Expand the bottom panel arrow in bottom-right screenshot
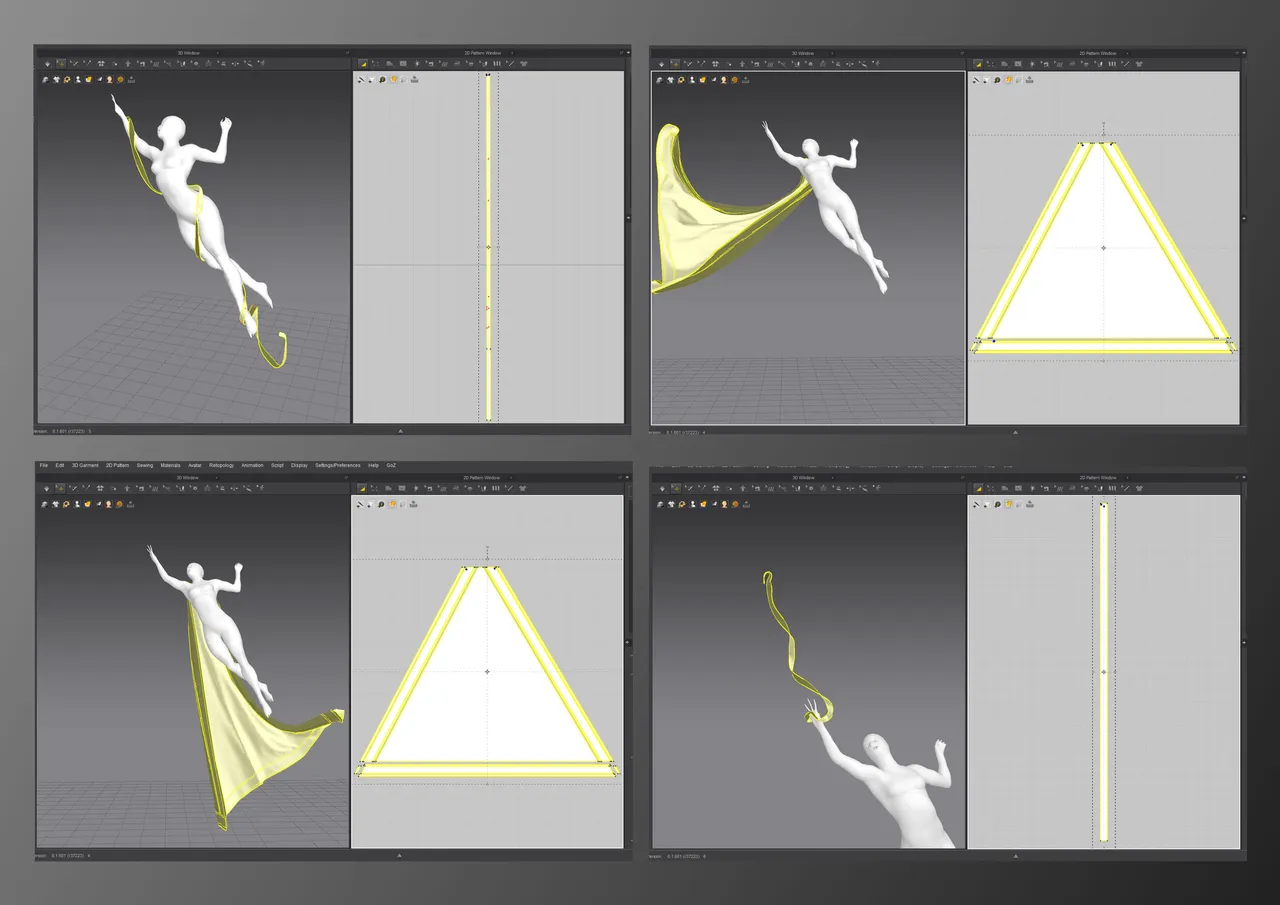The width and height of the screenshot is (1280, 905). [x=1015, y=856]
